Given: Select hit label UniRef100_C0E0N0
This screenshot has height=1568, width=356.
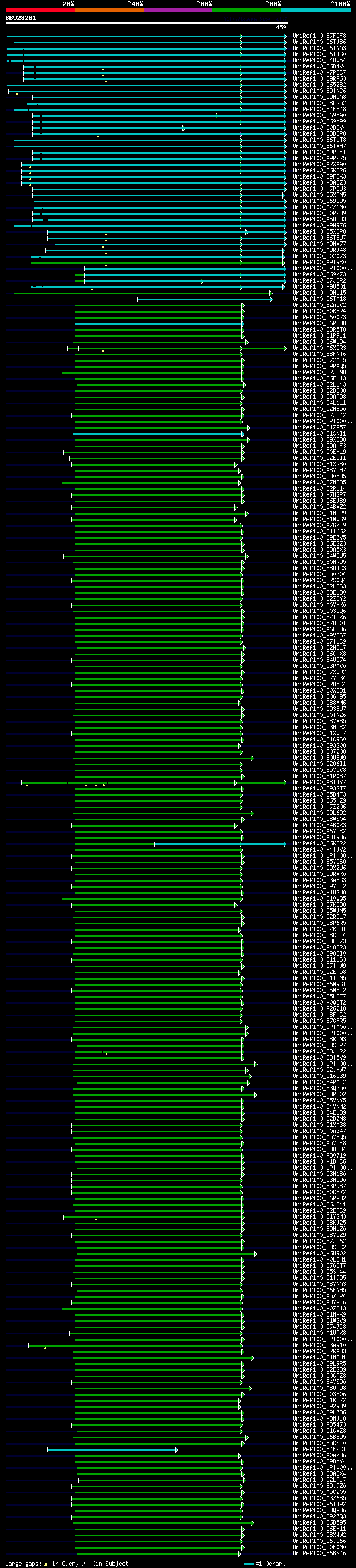Looking at the screenshot, I should click(319, 1547).
